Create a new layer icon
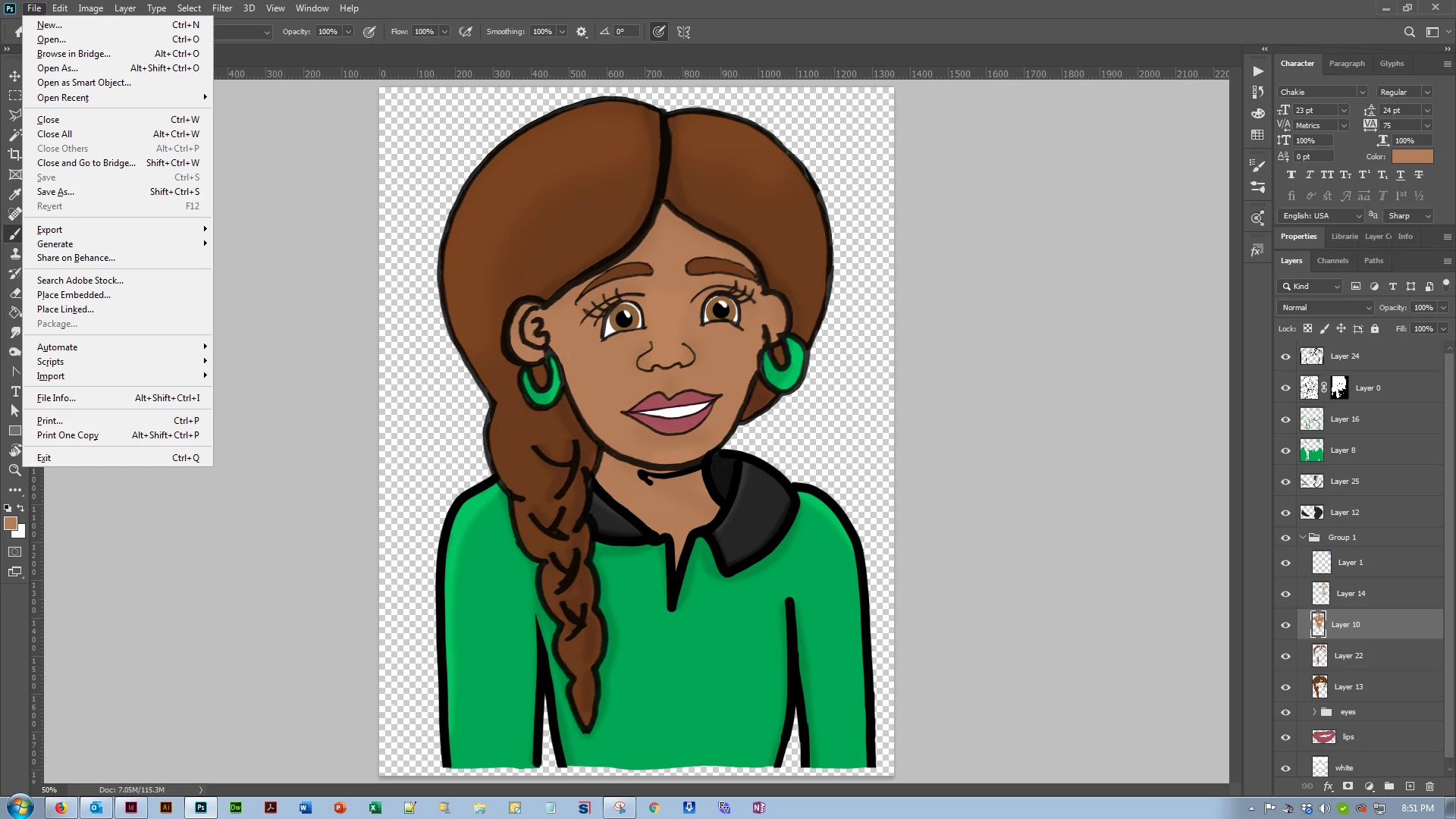 point(1410,786)
